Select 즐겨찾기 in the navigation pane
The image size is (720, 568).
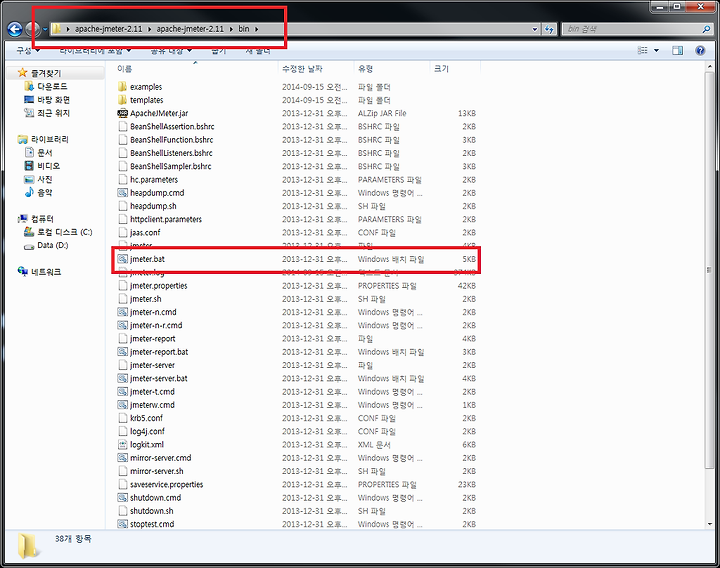[x=45, y=73]
